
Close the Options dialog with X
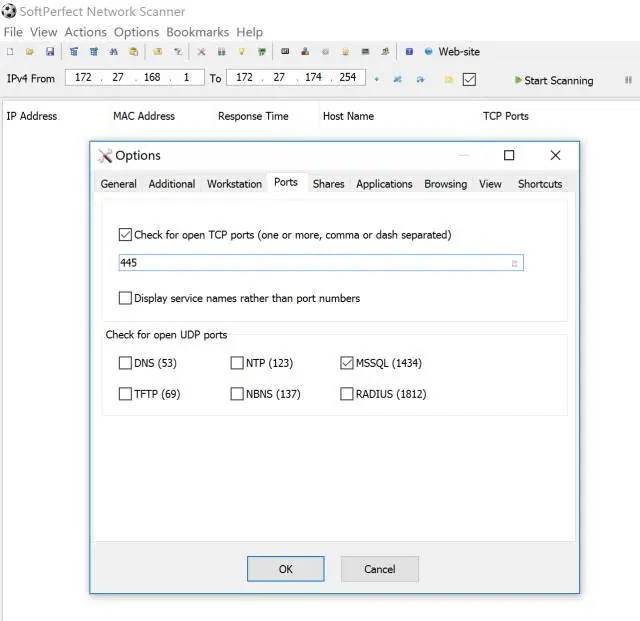555,155
